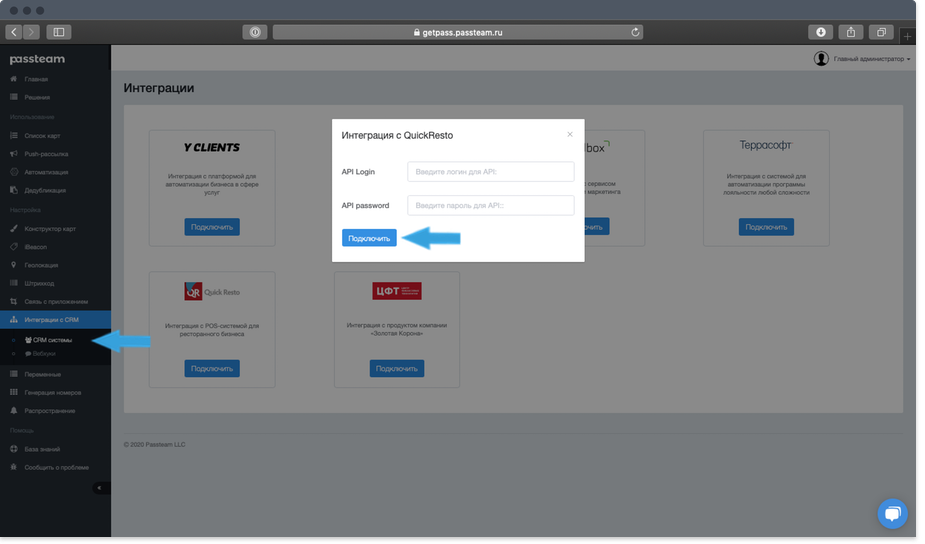Open Автоматизация sidebar item

[x=46, y=172]
